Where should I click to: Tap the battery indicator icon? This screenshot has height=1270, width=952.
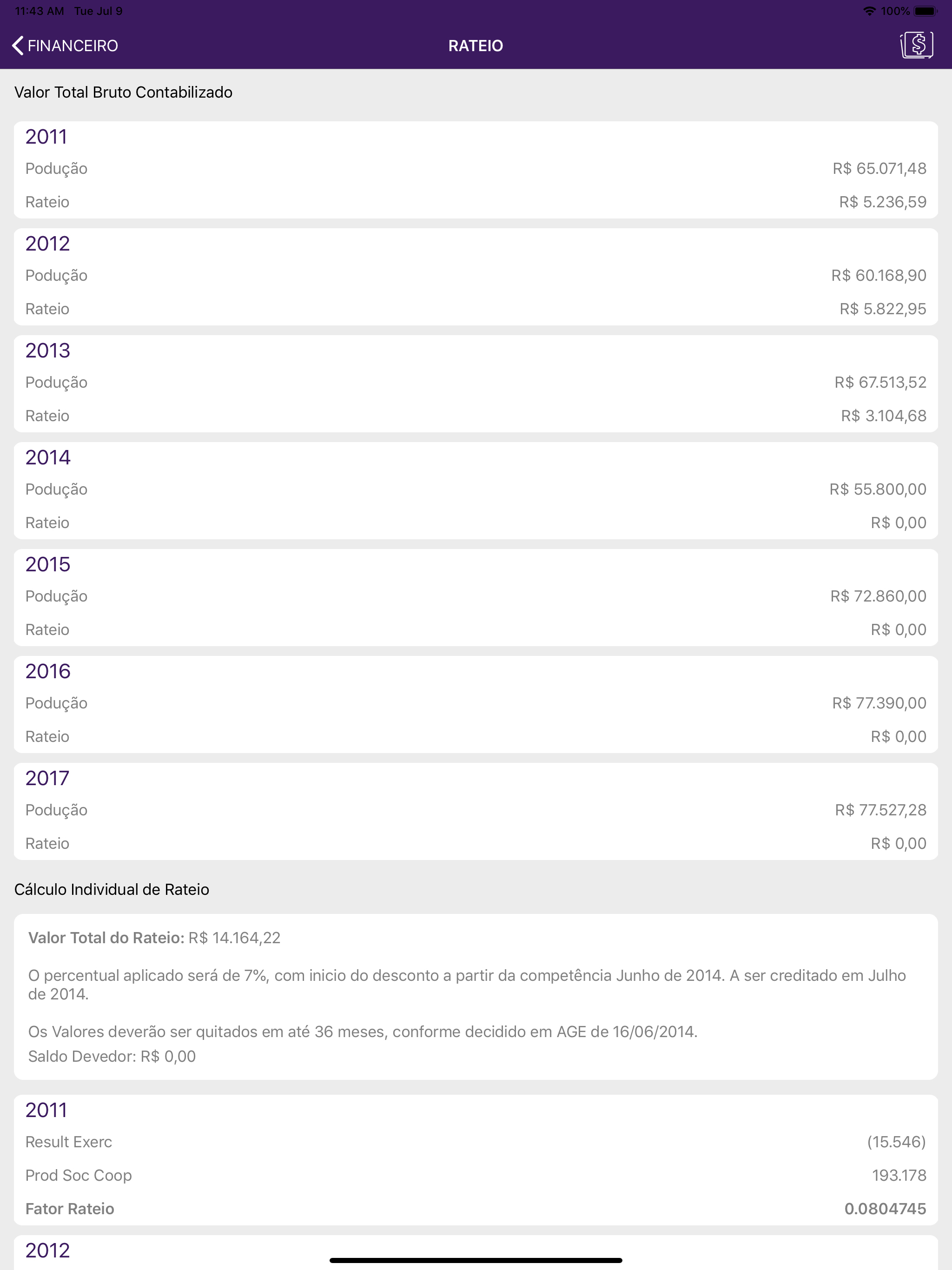pos(926,11)
